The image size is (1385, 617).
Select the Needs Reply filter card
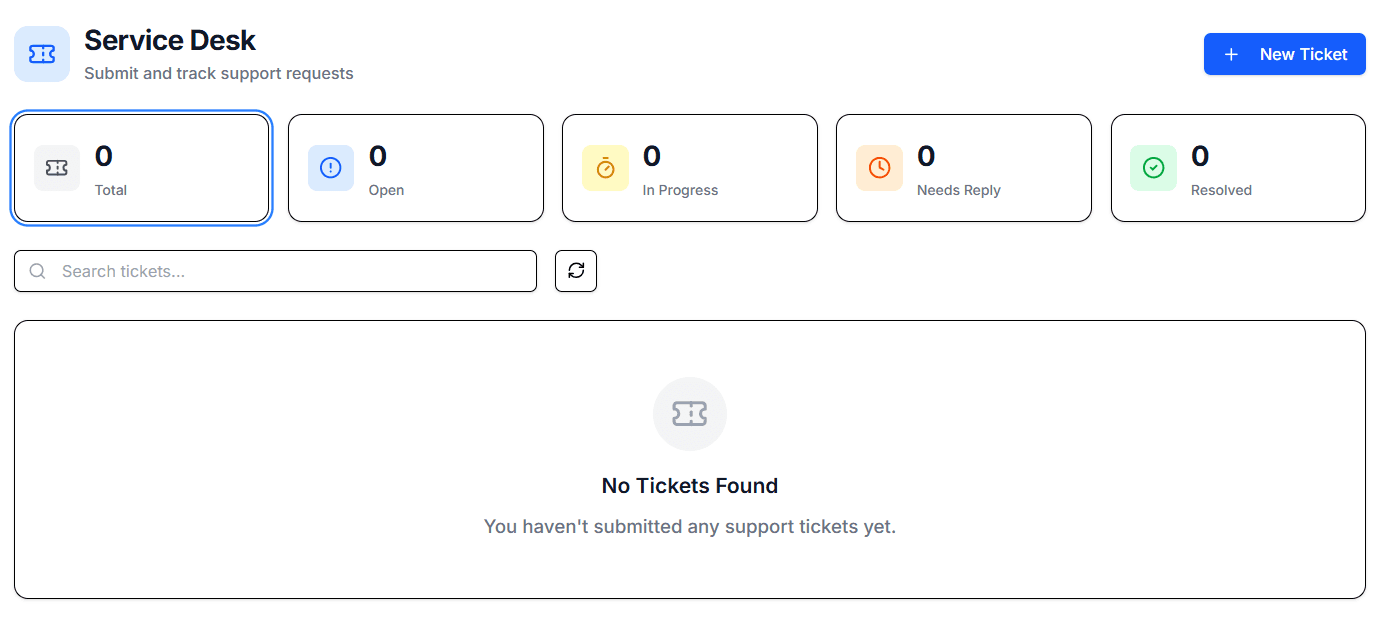click(963, 167)
